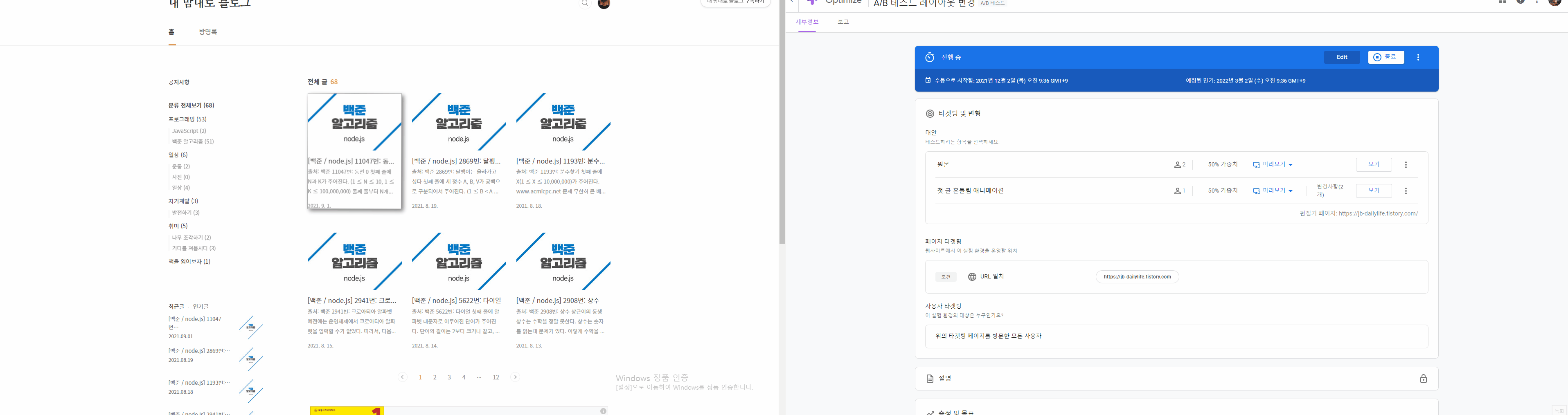
Task: Open post titled 2941번: 크로
Action: pyautogui.click(x=352, y=301)
